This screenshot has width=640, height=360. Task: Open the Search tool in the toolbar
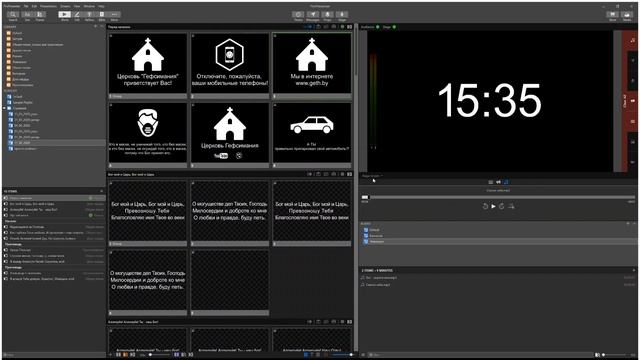tap(13, 16)
